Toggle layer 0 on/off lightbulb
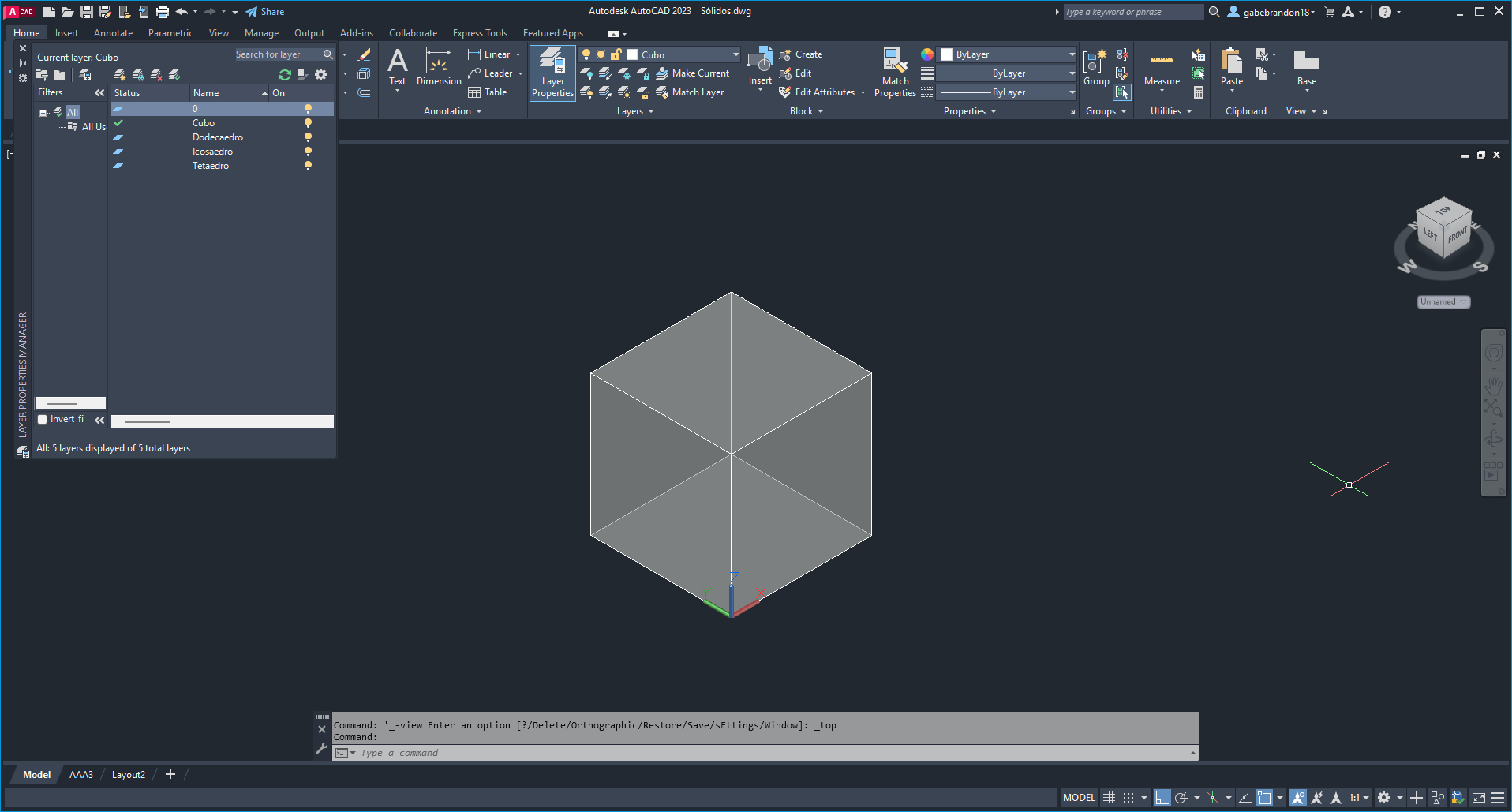 click(308, 109)
